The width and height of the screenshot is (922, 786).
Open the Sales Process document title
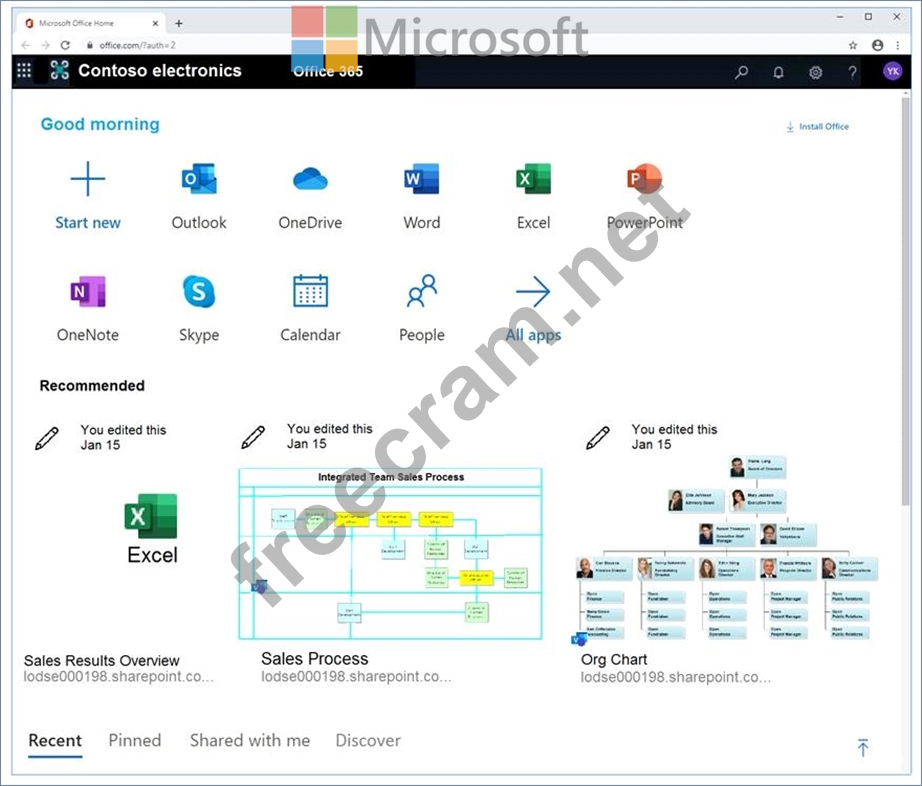[x=315, y=658]
